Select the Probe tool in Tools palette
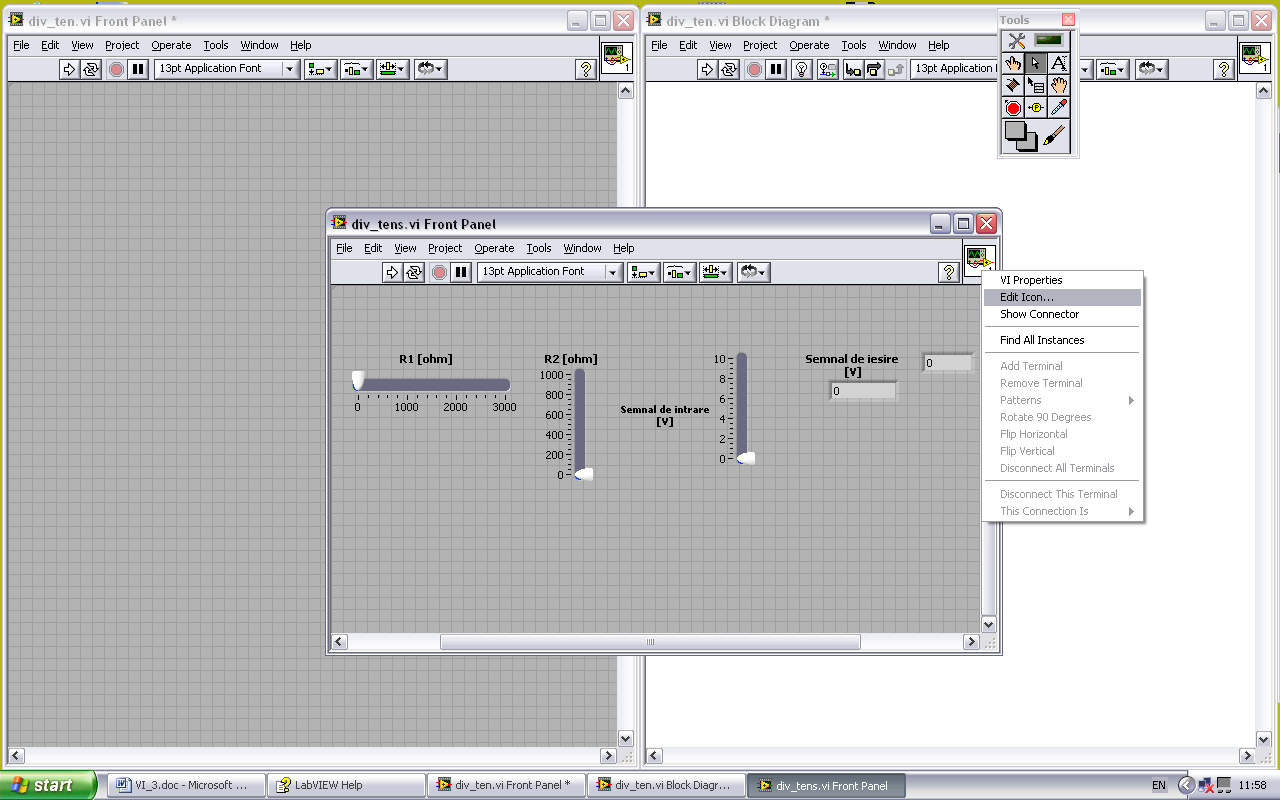Viewport: 1280px width, 800px height. tap(1036, 108)
